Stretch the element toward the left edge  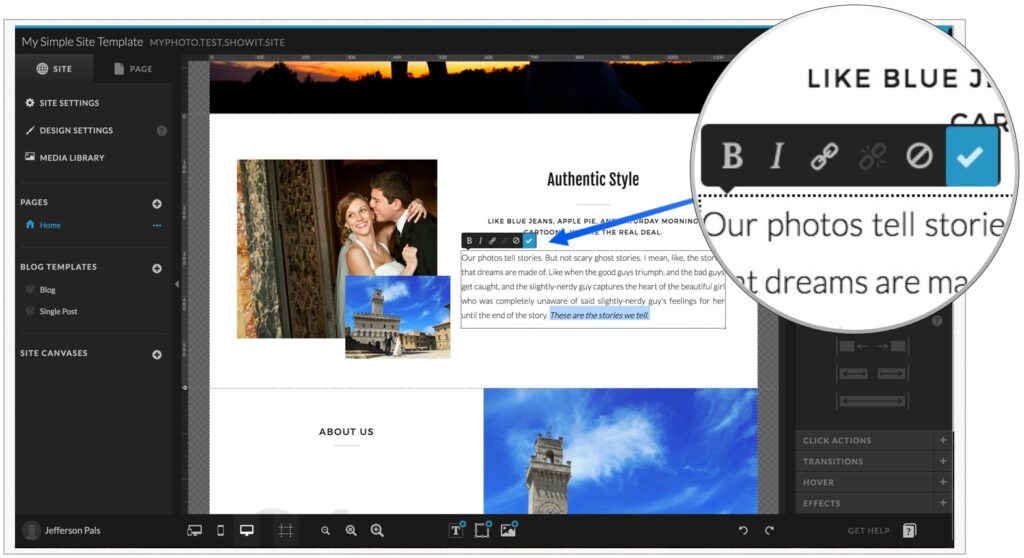[x=853, y=374]
